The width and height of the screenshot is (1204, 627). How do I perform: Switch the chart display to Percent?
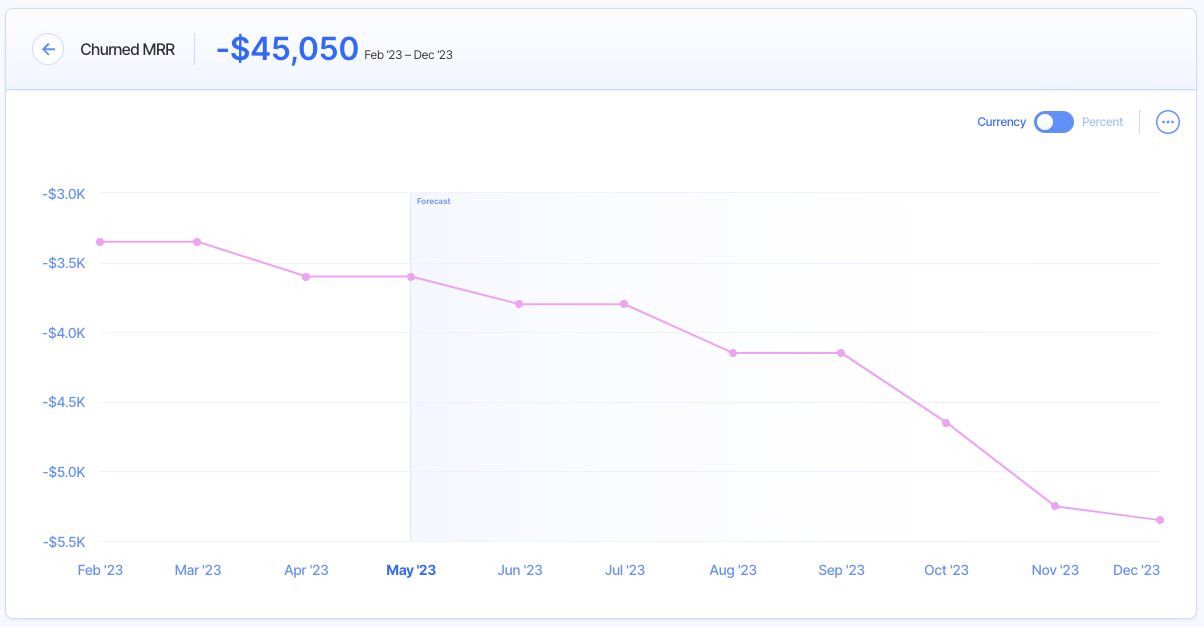click(1102, 121)
